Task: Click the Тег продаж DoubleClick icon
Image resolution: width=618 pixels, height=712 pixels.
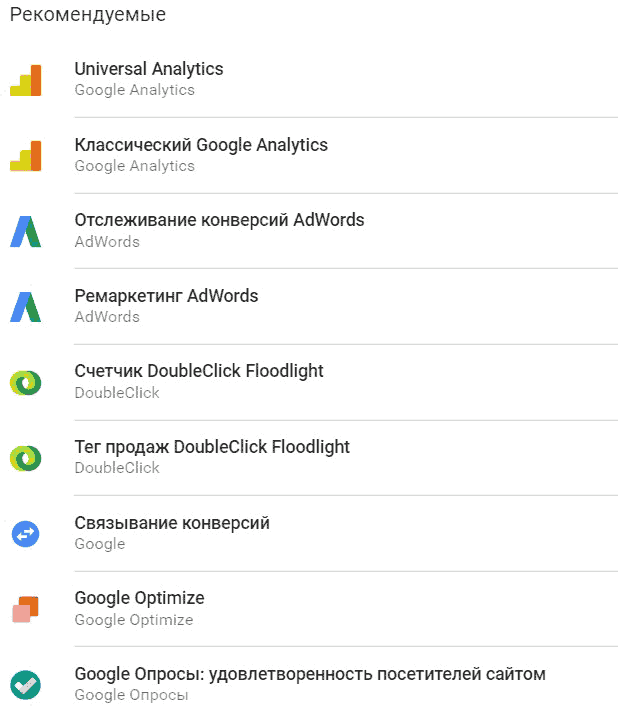Action: click(x=25, y=458)
